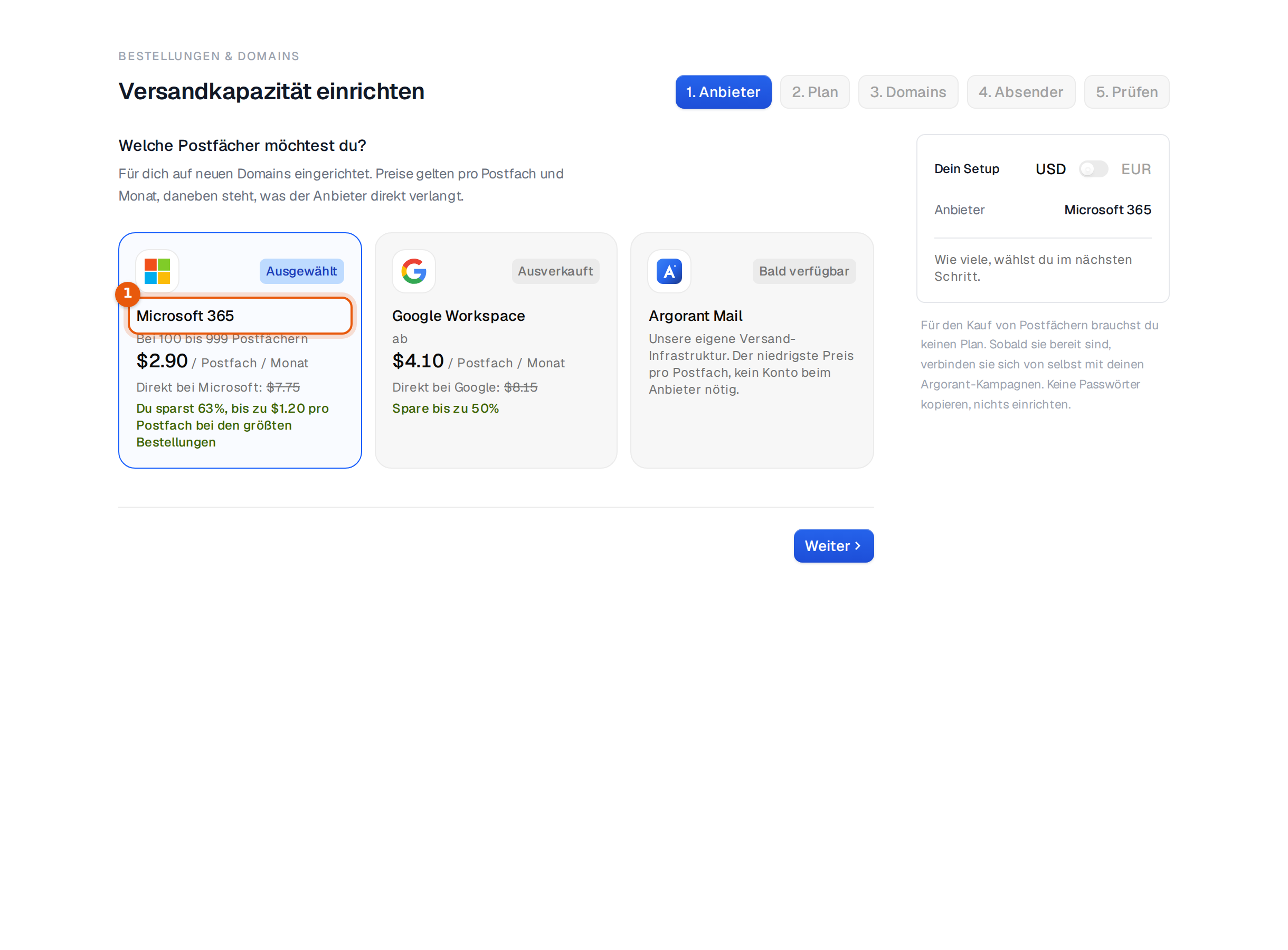Select the Argorant Mail card title
Image resolution: width=1288 pixels, height=950 pixels.
point(695,316)
